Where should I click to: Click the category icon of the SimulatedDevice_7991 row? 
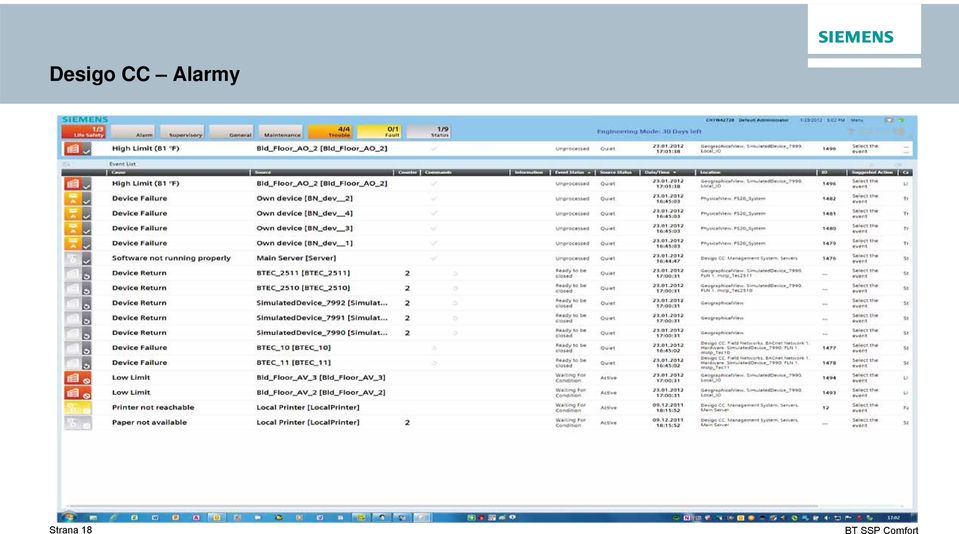tap(73, 317)
